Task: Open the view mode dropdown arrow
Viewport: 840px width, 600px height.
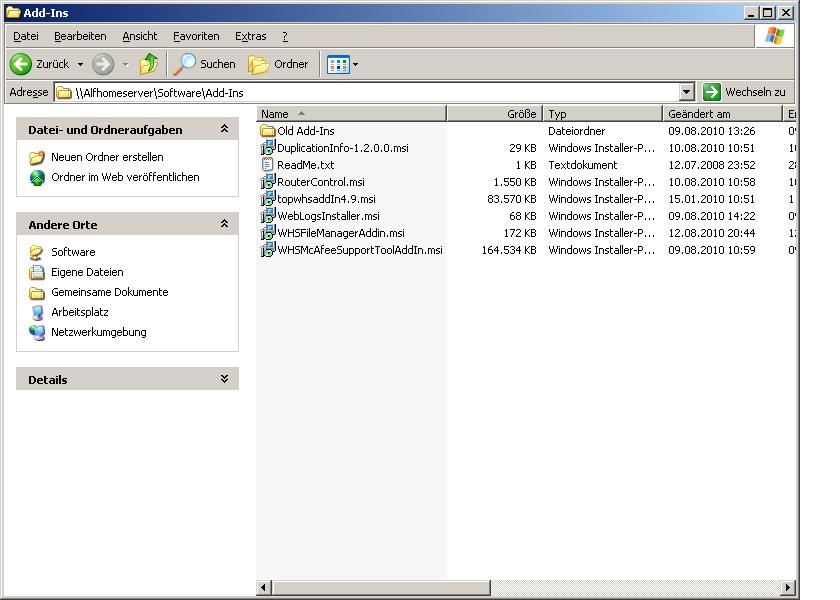Action: click(355, 65)
